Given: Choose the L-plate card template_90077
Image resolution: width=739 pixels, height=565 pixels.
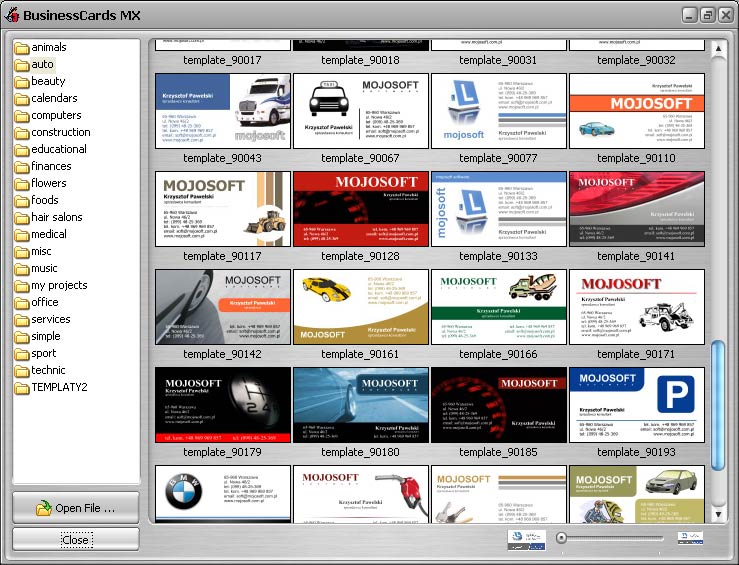Looking at the screenshot, I should click(x=499, y=111).
